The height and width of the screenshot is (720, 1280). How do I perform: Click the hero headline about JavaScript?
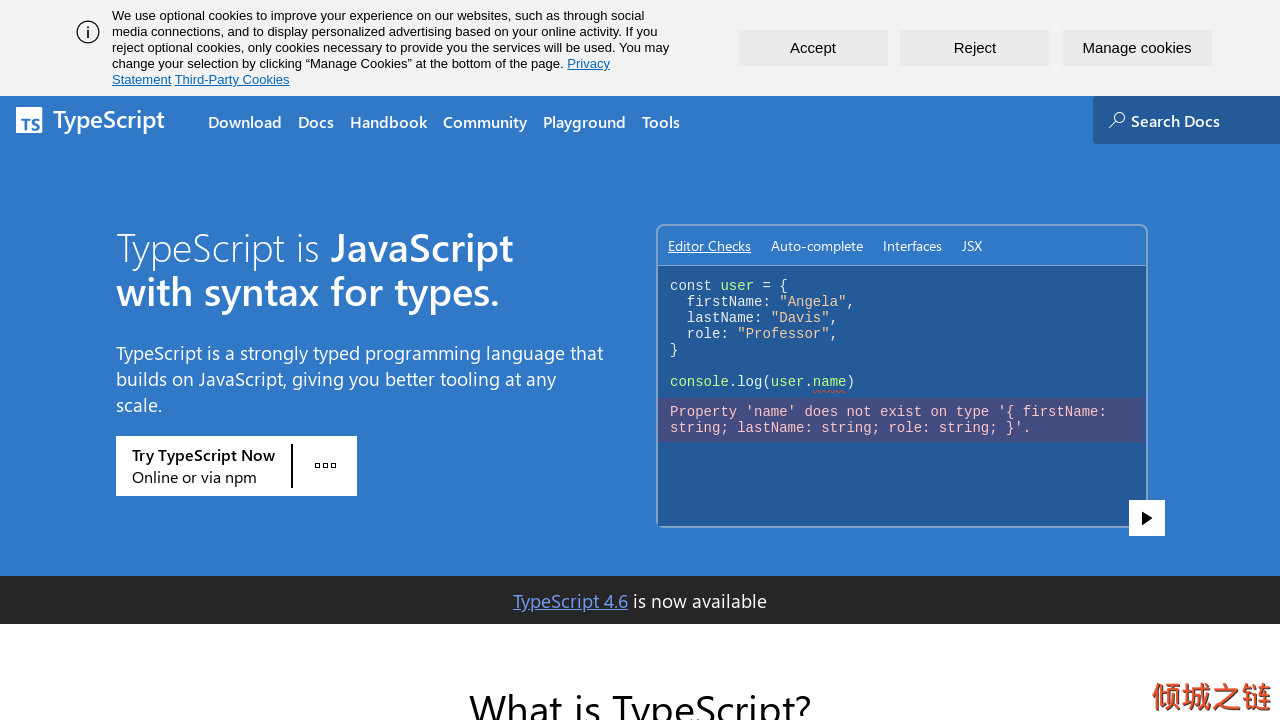point(315,270)
